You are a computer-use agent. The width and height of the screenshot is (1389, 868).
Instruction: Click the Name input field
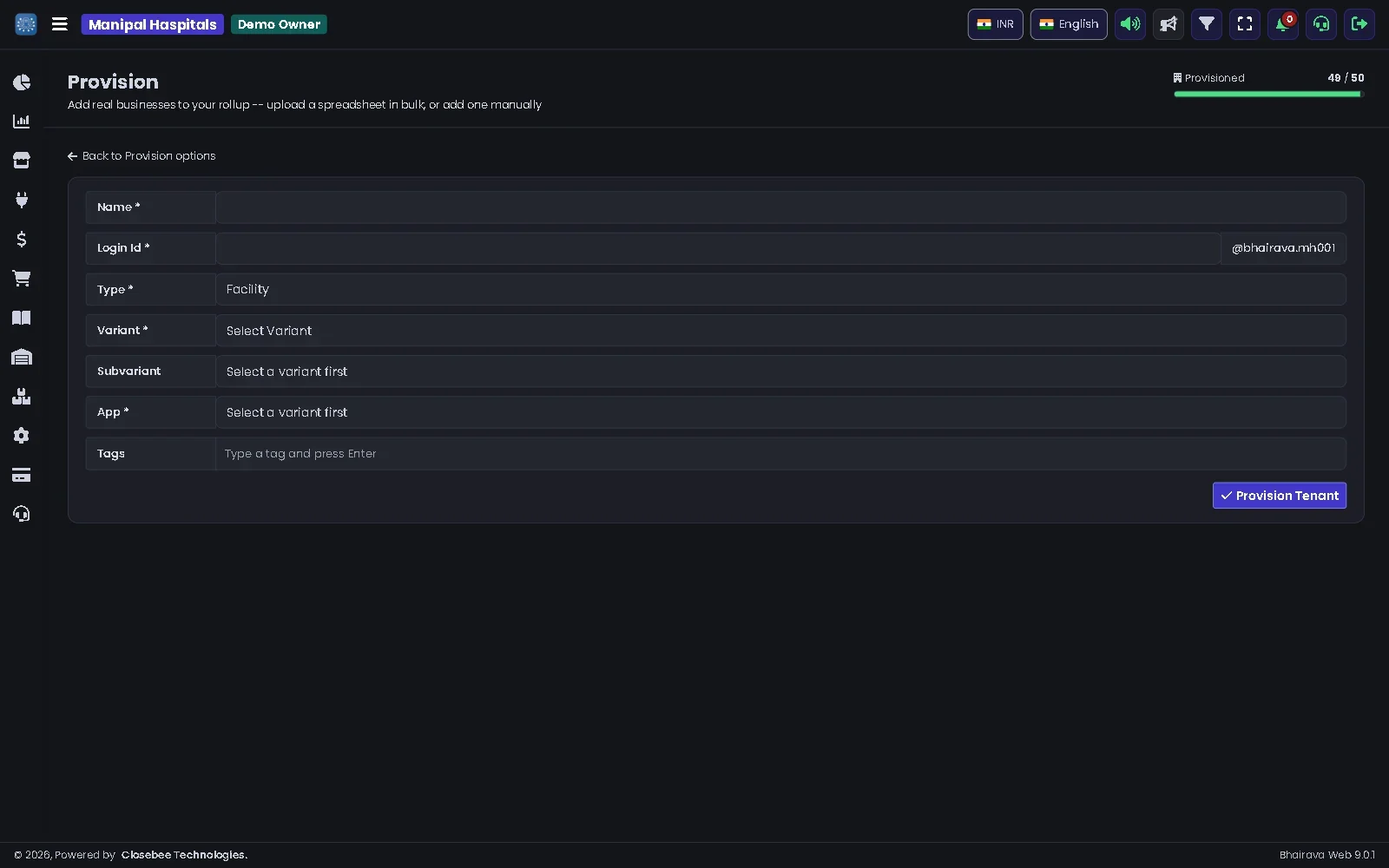781,207
